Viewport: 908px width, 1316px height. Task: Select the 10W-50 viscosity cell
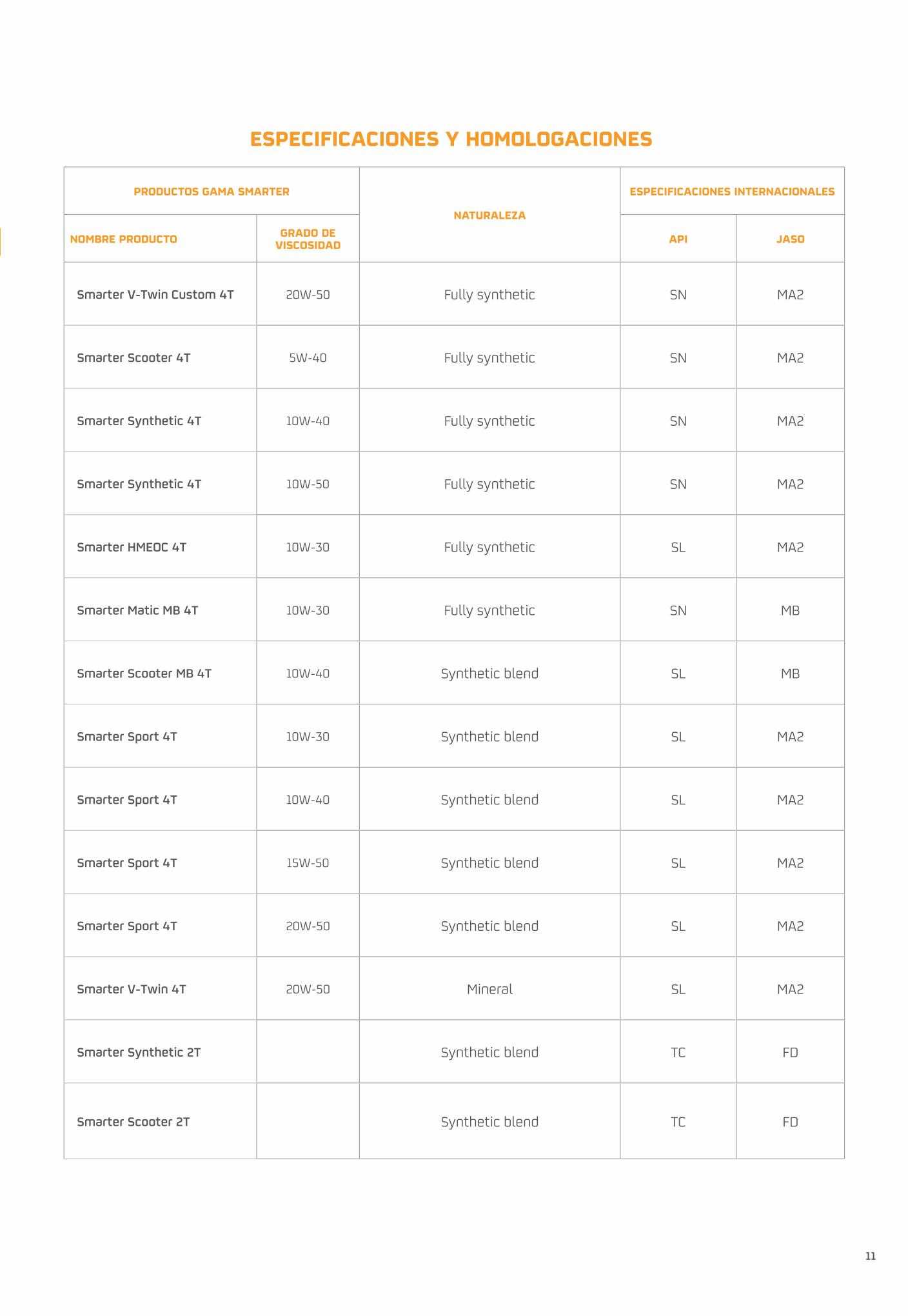point(308,484)
